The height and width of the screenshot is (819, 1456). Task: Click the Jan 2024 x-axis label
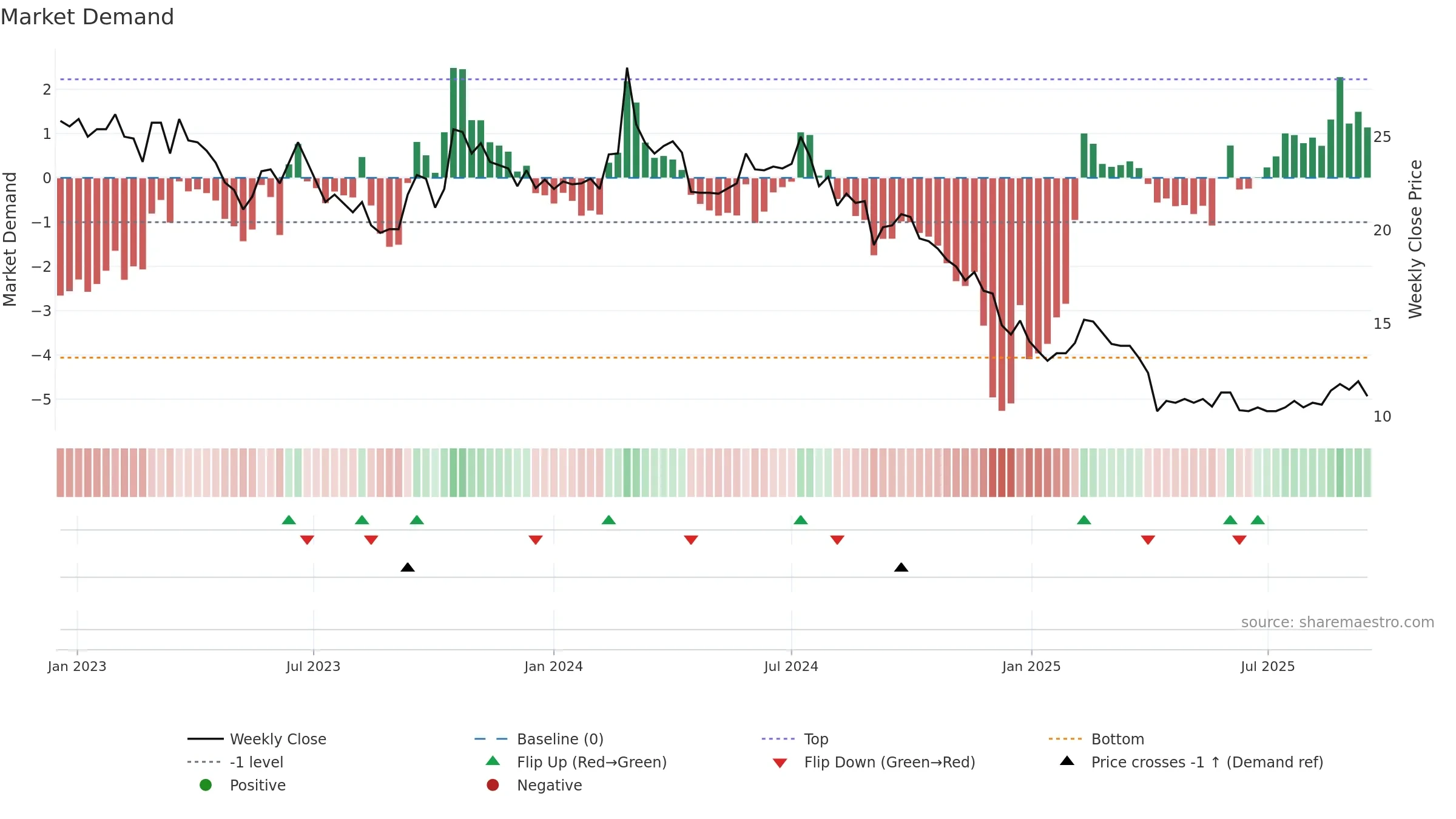click(x=553, y=667)
